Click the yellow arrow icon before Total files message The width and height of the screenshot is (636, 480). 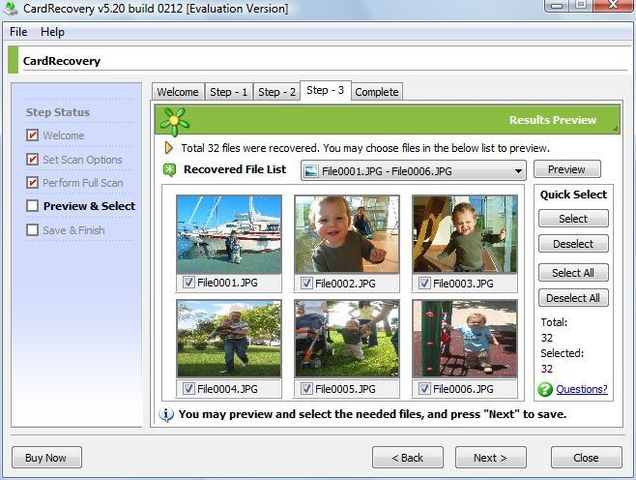169,148
